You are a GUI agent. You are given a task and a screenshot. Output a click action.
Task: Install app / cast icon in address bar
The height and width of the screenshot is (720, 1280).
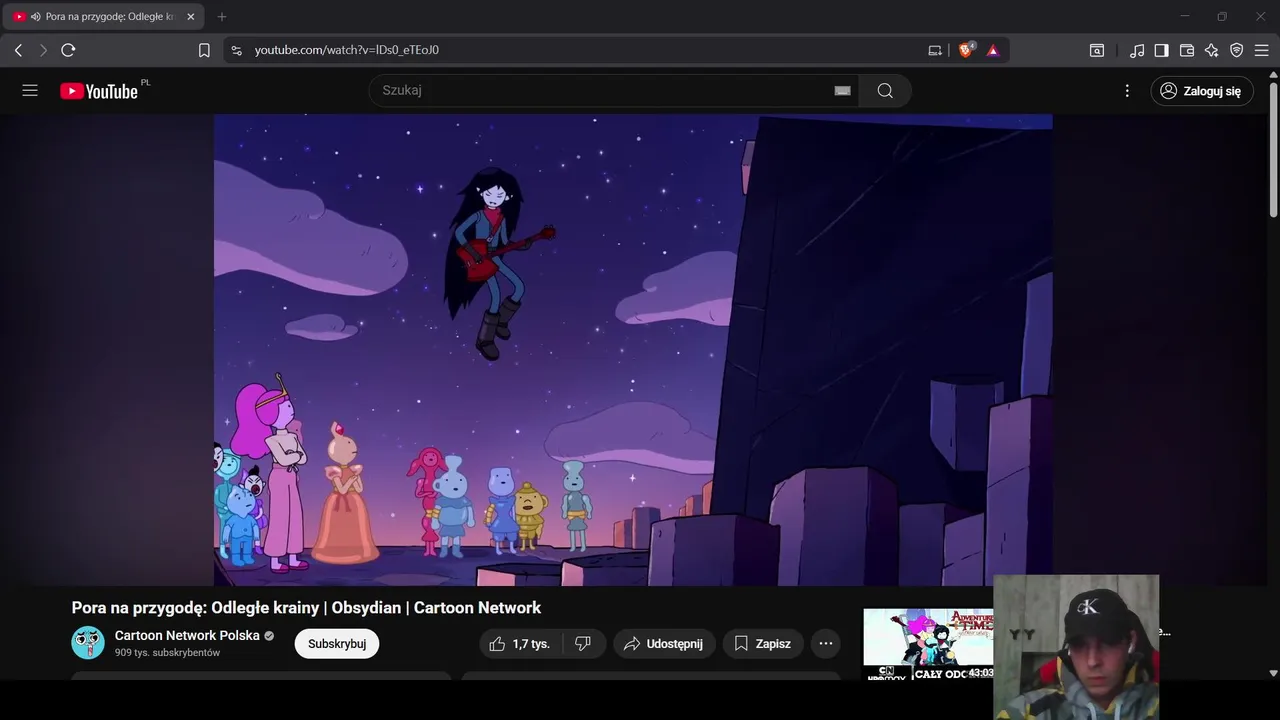coord(935,50)
